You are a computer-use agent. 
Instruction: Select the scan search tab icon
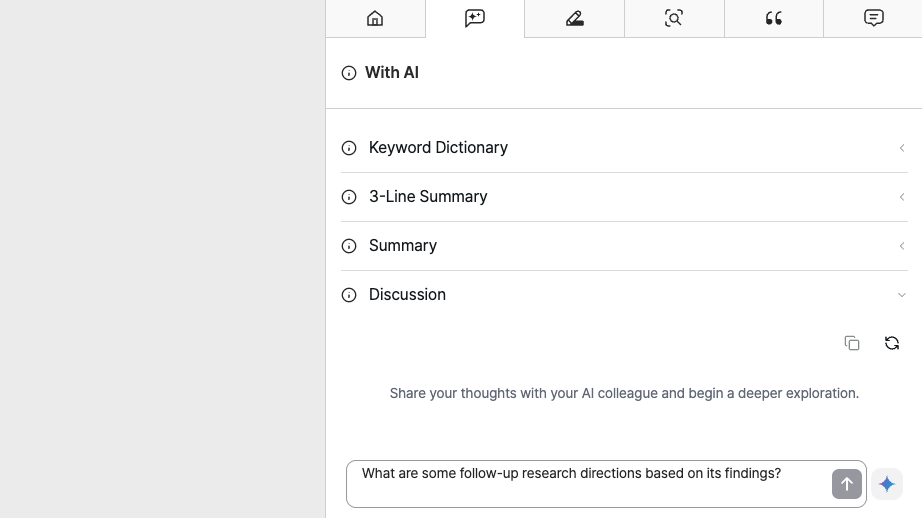coord(674,18)
